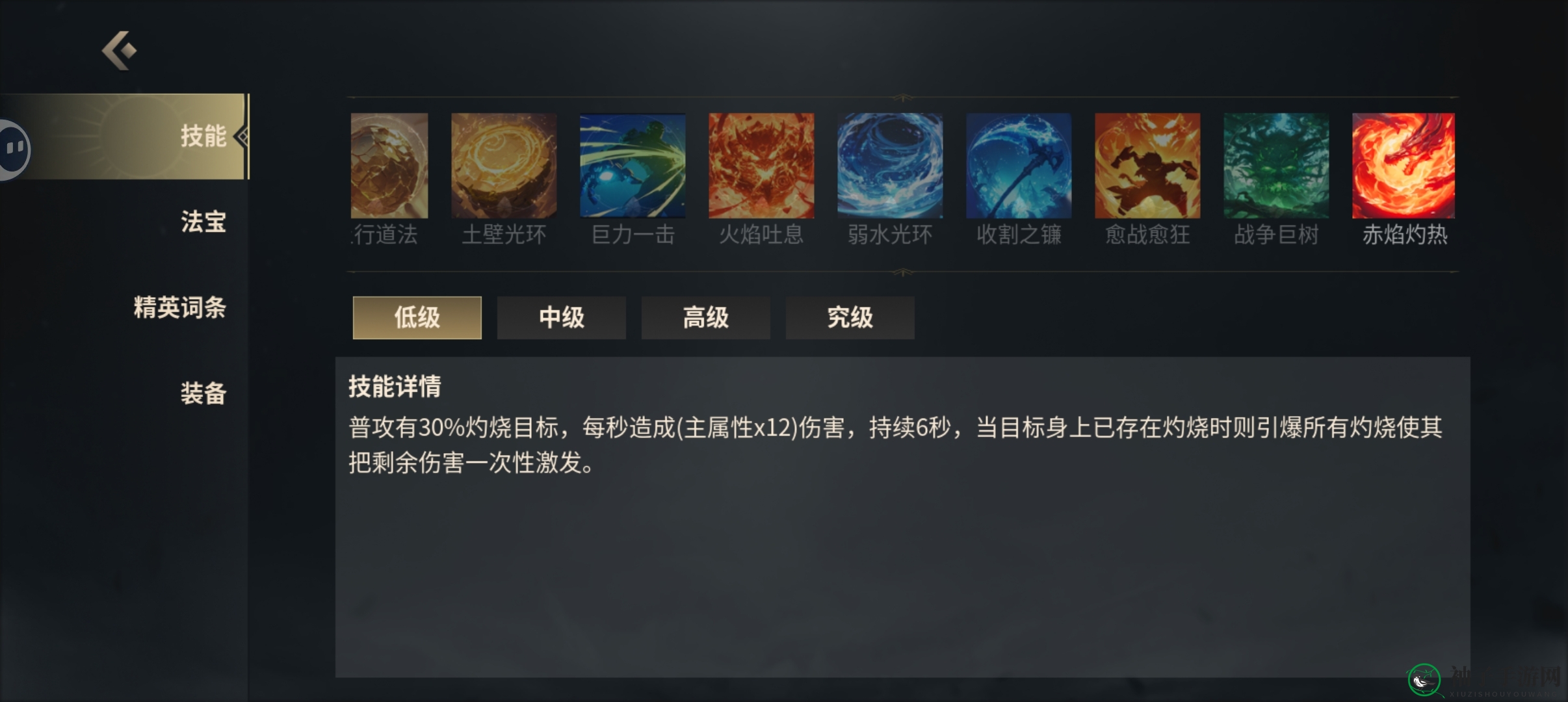This screenshot has width=1568, height=702.
Task: Go back using the arrow icon
Action: coord(120,50)
